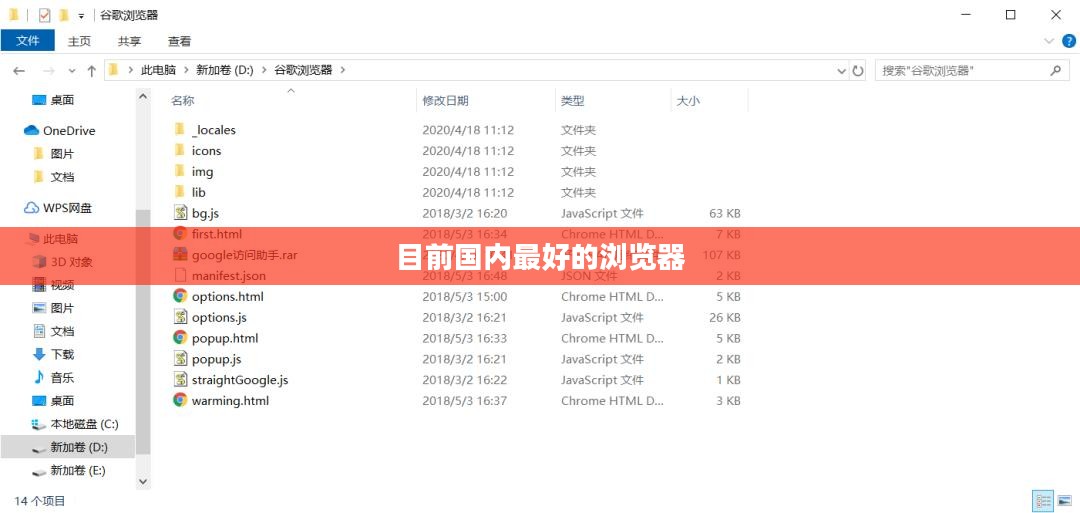The image size is (1080, 513).
Task: Go up one folder level arrow
Action: (92, 70)
